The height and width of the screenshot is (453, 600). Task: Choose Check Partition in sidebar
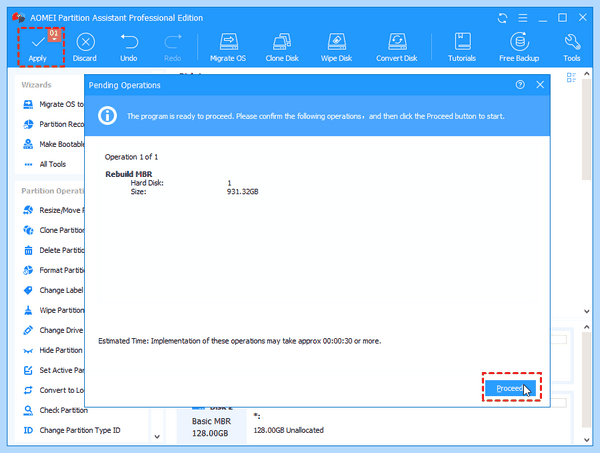[55, 410]
